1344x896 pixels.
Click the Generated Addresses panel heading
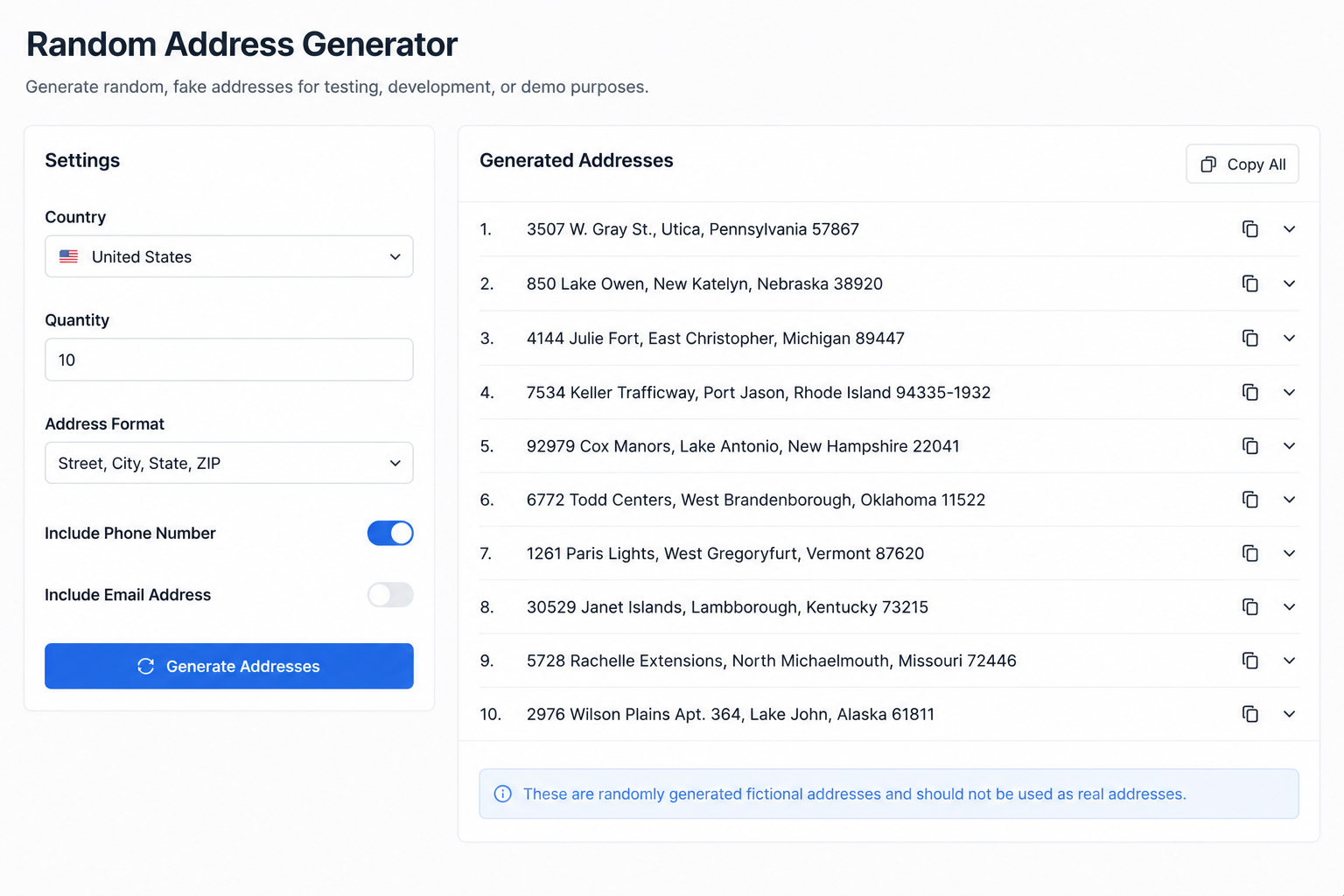coord(577,160)
